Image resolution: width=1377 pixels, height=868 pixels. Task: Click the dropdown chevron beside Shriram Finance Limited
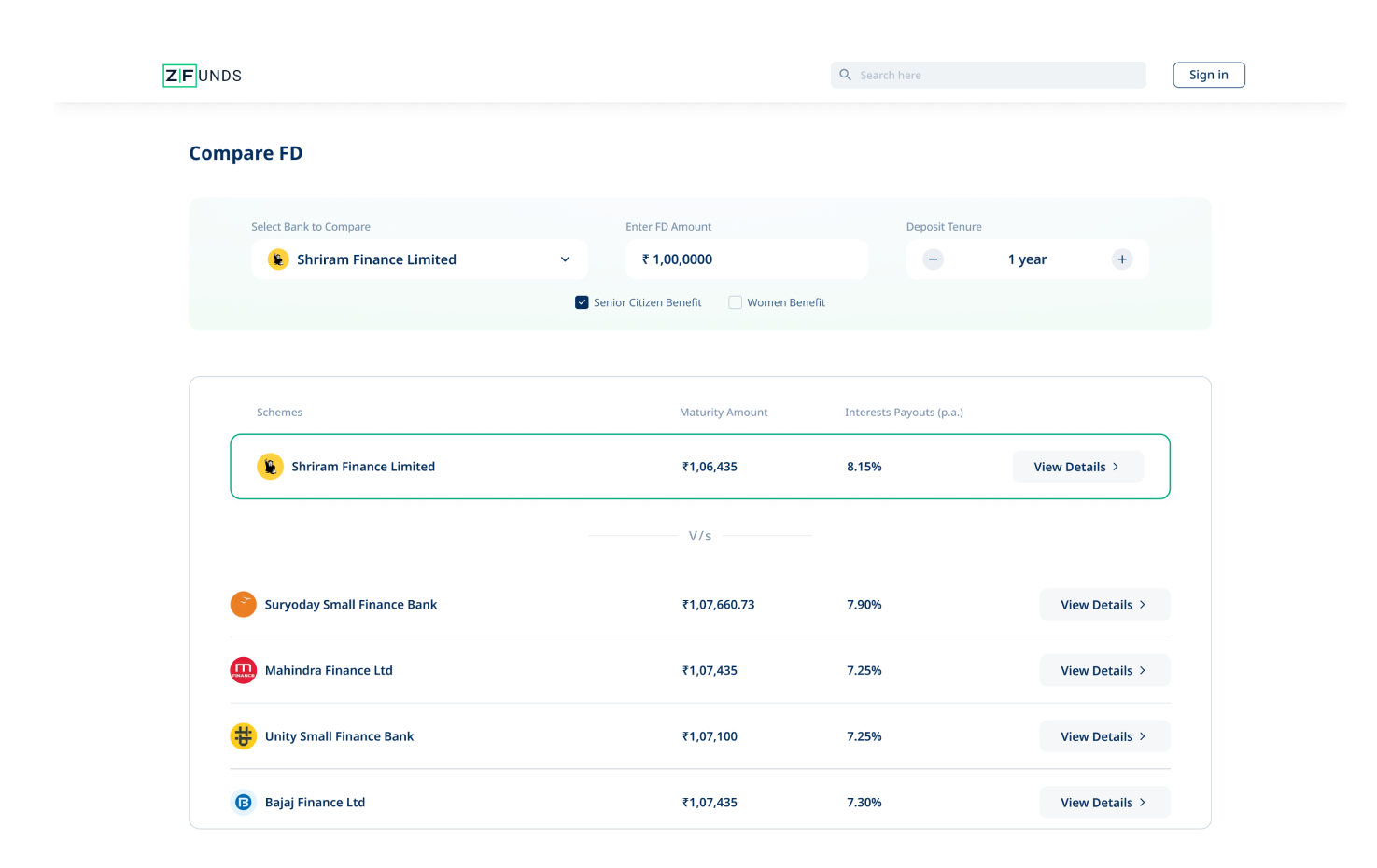pyautogui.click(x=565, y=259)
